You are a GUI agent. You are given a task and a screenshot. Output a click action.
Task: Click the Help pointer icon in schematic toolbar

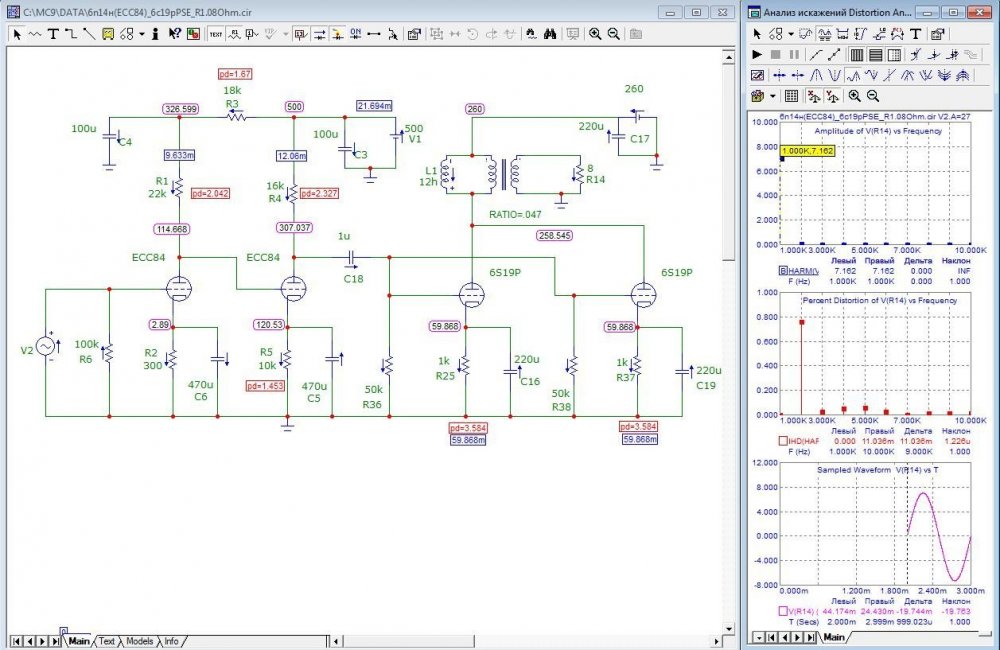pos(174,33)
